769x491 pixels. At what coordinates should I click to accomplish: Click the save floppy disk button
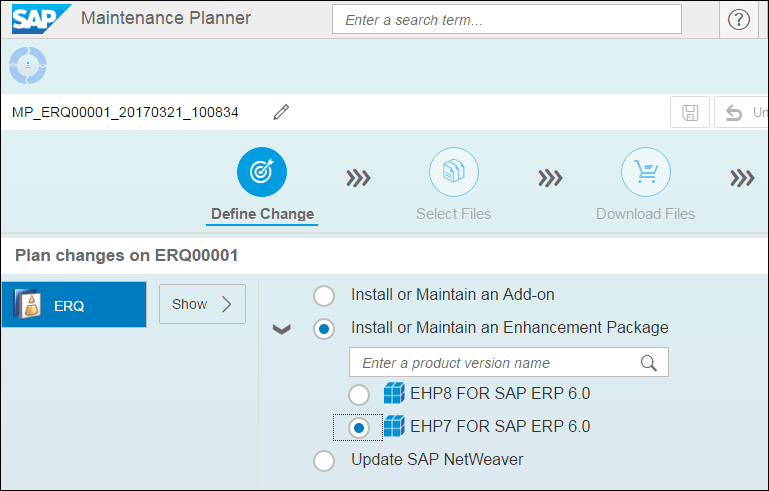click(690, 112)
